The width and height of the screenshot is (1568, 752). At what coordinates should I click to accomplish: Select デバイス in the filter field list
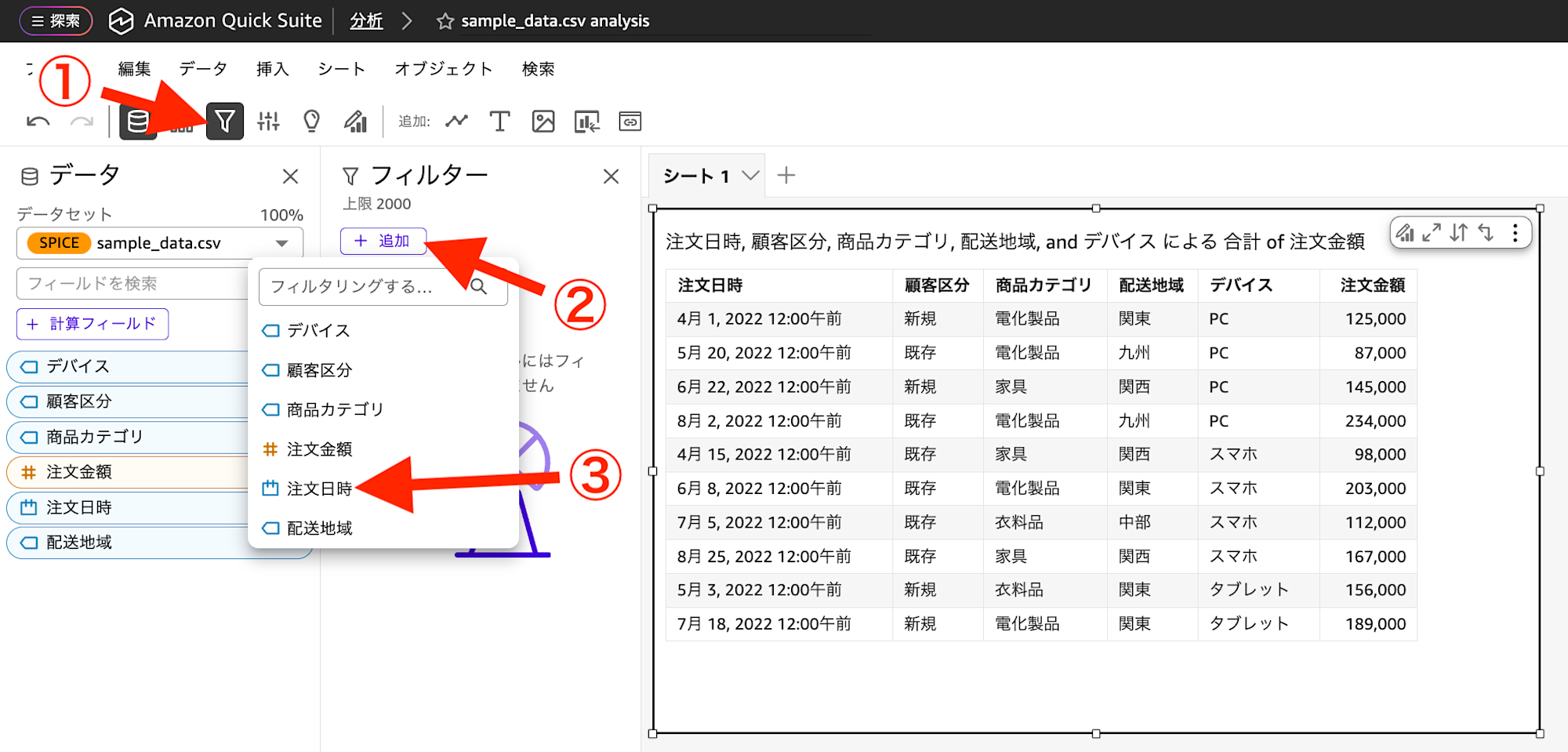point(317,330)
